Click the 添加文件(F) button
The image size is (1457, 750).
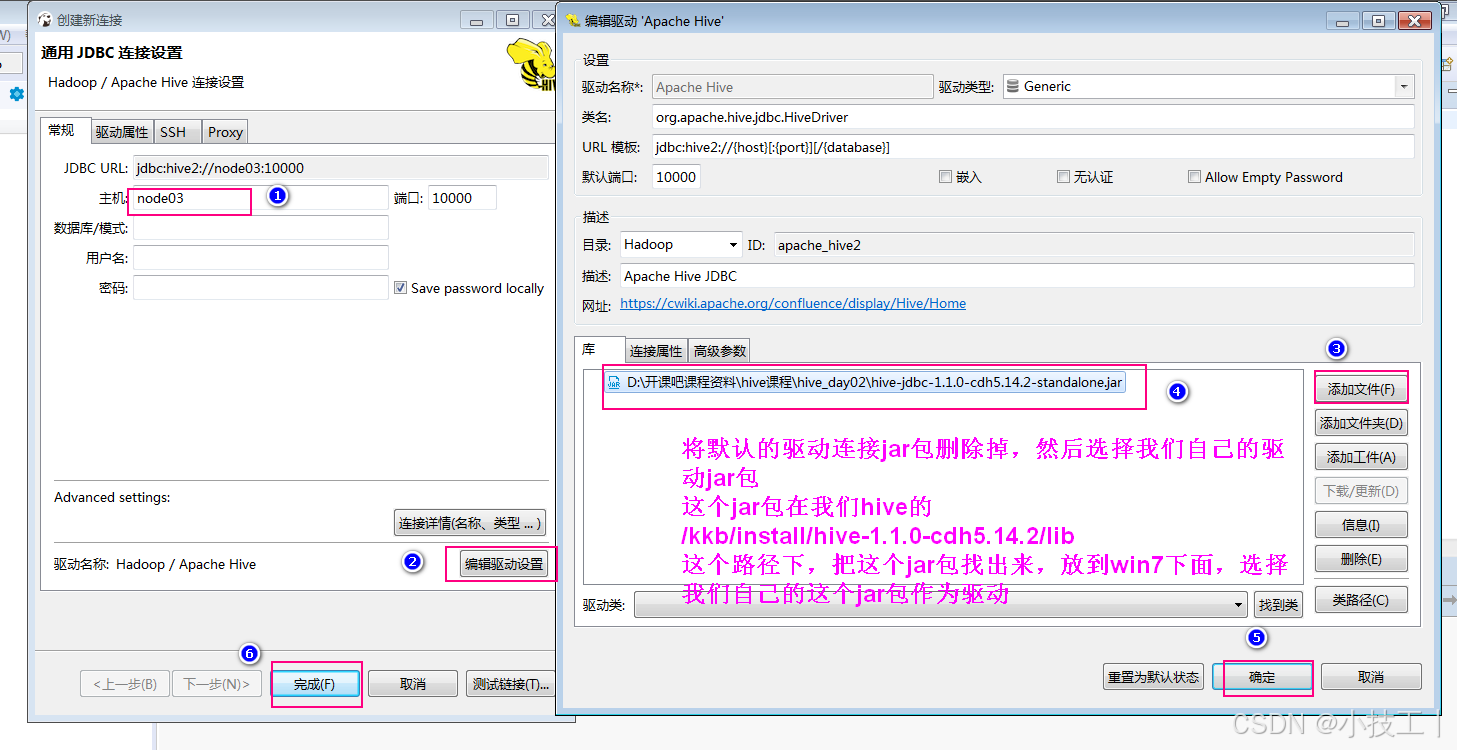tap(1361, 389)
